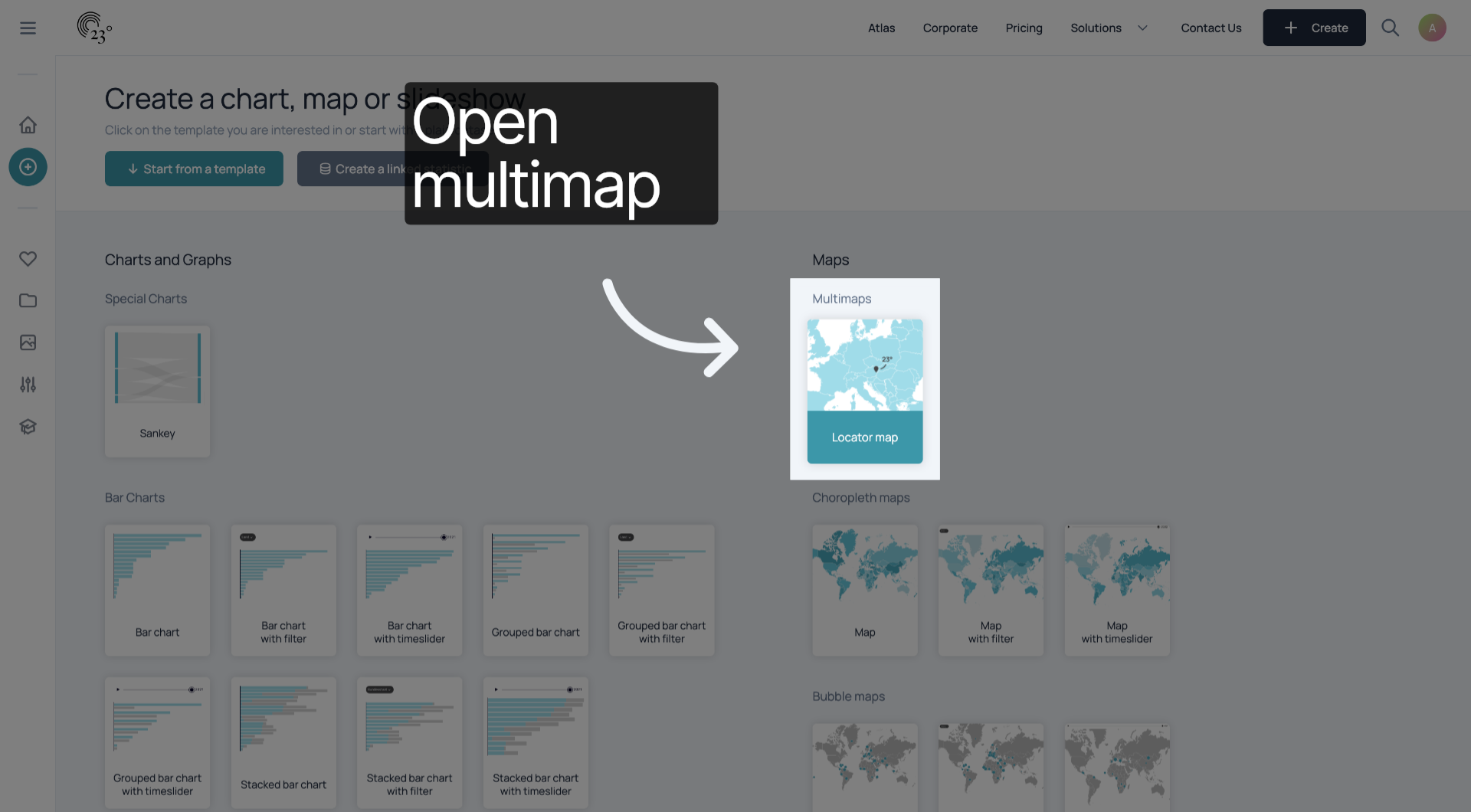Open the Contact Us link
This screenshot has height=812, width=1471.
(1211, 28)
